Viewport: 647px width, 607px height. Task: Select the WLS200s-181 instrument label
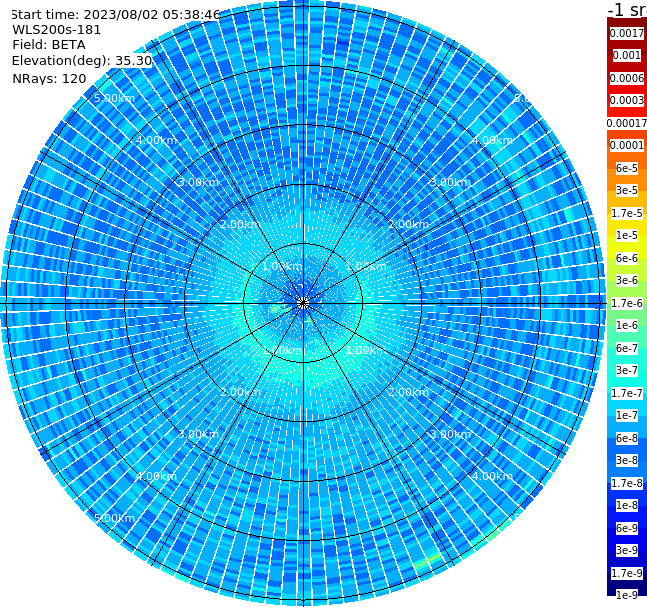tap(57, 30)
